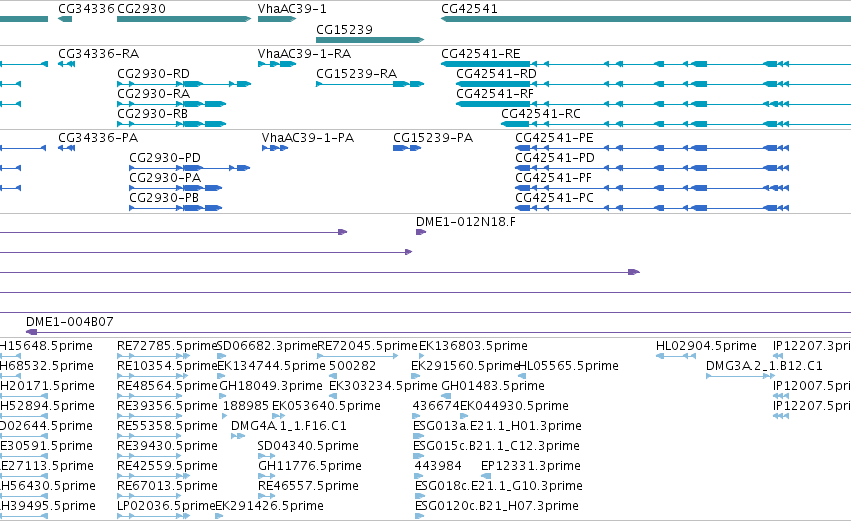Select protein VhaAC39-1-PA
Screen dimensions: 851x521
(x=308, y=138)
